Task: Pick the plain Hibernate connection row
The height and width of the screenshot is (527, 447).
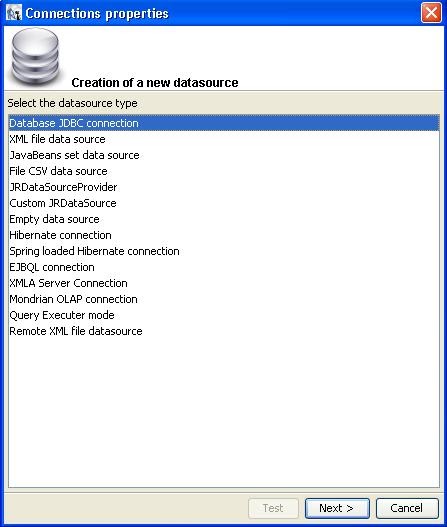Action: click(x=224, y=235)
